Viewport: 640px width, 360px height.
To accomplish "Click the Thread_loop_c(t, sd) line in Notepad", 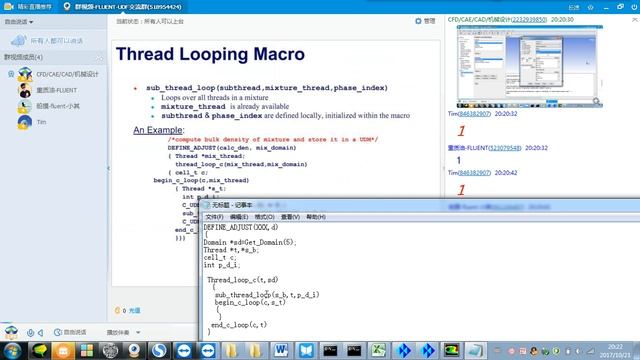I will point(243,280).
